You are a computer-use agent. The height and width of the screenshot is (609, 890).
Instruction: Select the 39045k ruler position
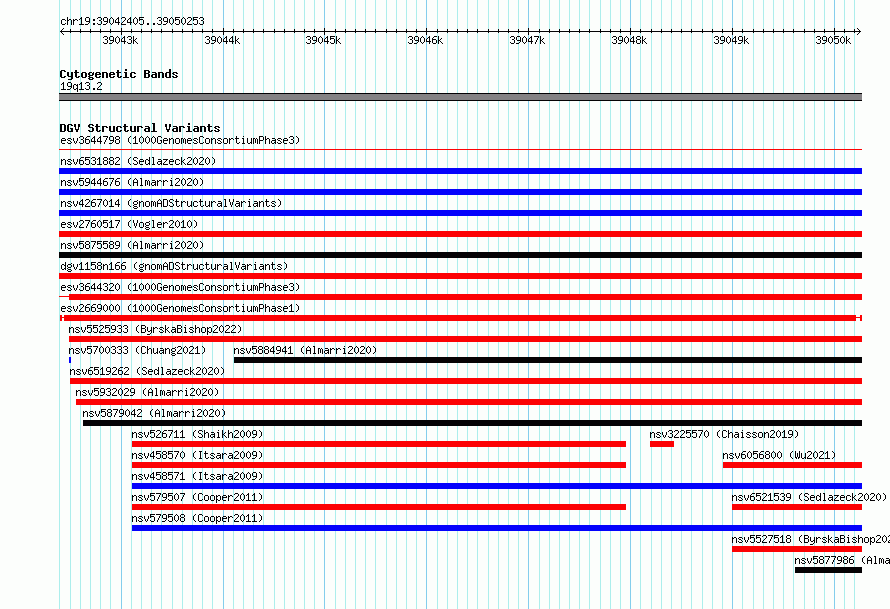(323, 40)
